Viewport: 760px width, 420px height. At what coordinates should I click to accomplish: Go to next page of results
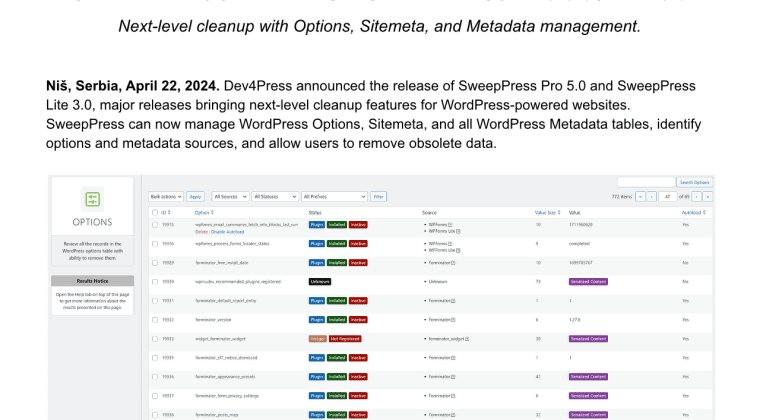[x=697, y=197]
